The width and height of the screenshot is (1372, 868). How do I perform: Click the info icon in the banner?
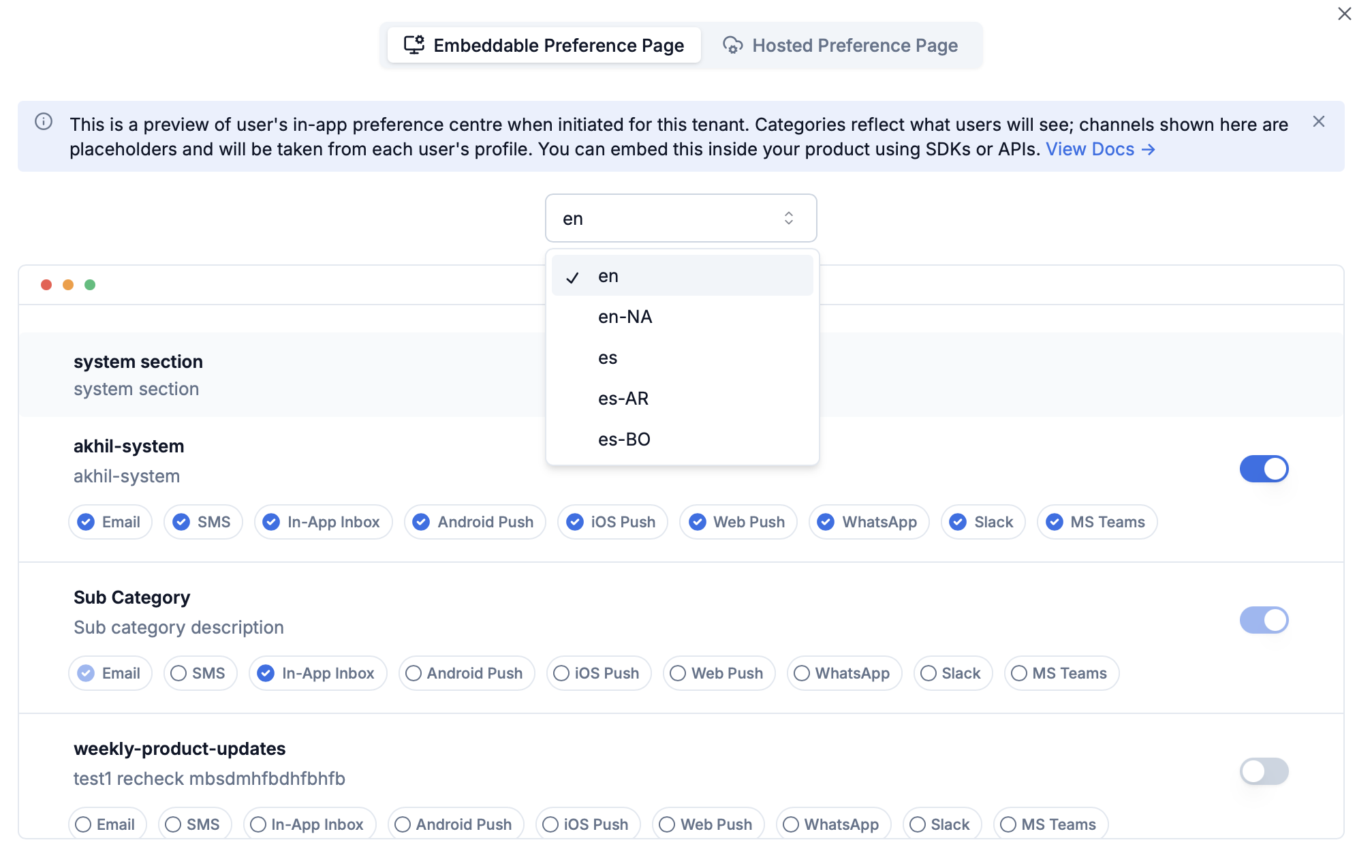coord(44,122)
